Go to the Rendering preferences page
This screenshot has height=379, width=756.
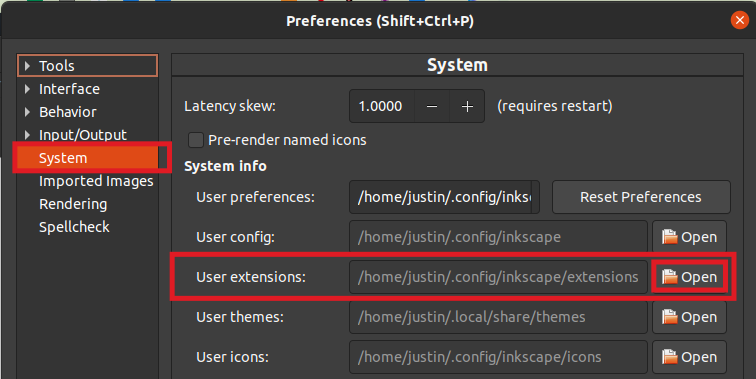click(x=73, y=204)
